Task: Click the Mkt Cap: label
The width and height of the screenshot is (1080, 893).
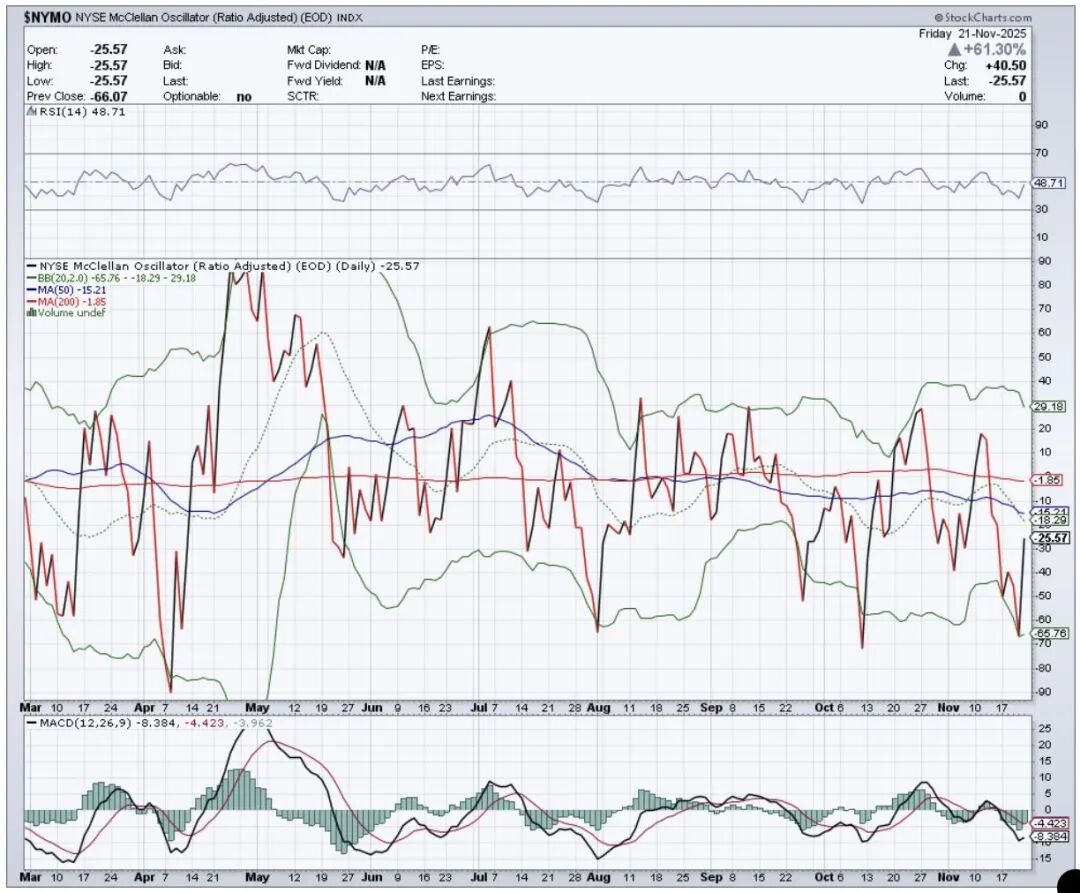Action: tap(309, 50)
